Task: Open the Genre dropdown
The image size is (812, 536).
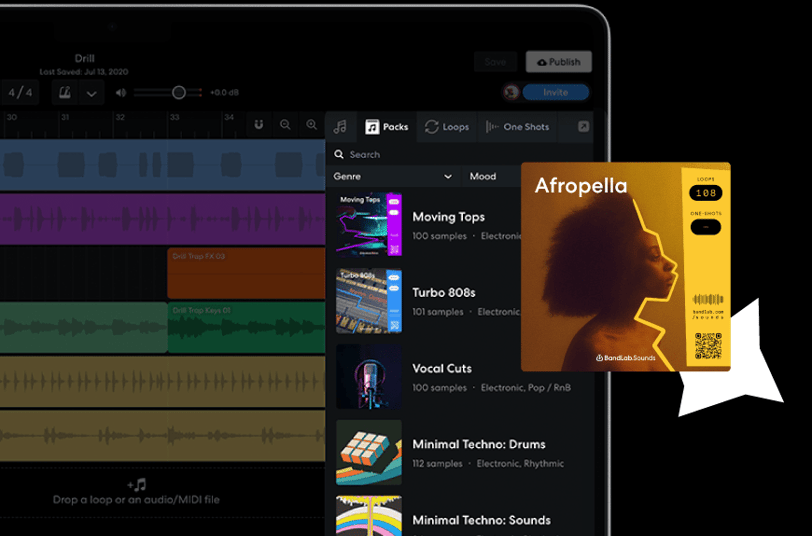Action: click(393, 177)
